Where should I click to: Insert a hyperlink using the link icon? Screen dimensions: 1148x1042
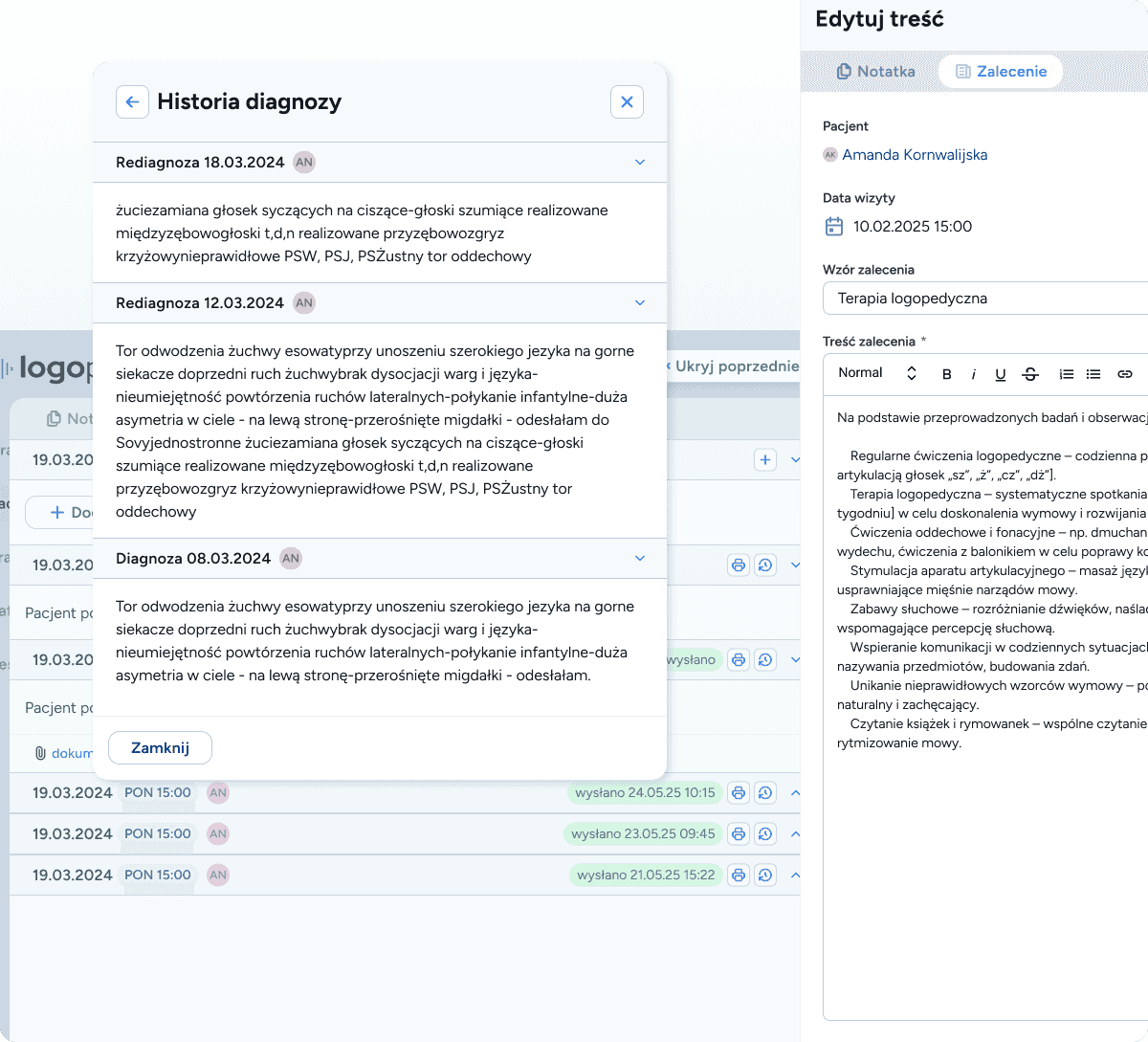(1125, 374)
